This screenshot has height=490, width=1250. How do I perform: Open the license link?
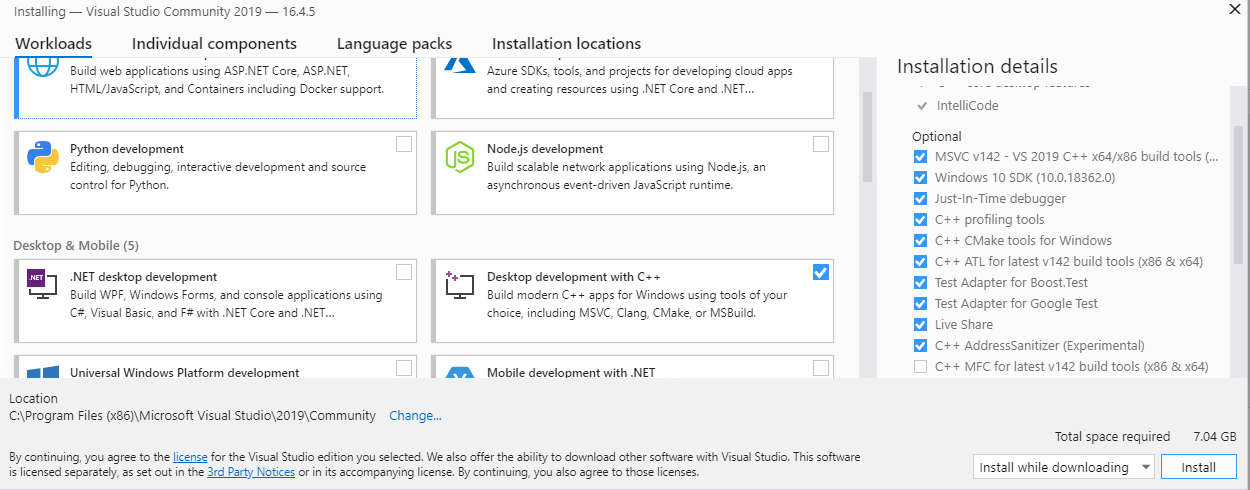pyautogui.click(x=190, y=456)
